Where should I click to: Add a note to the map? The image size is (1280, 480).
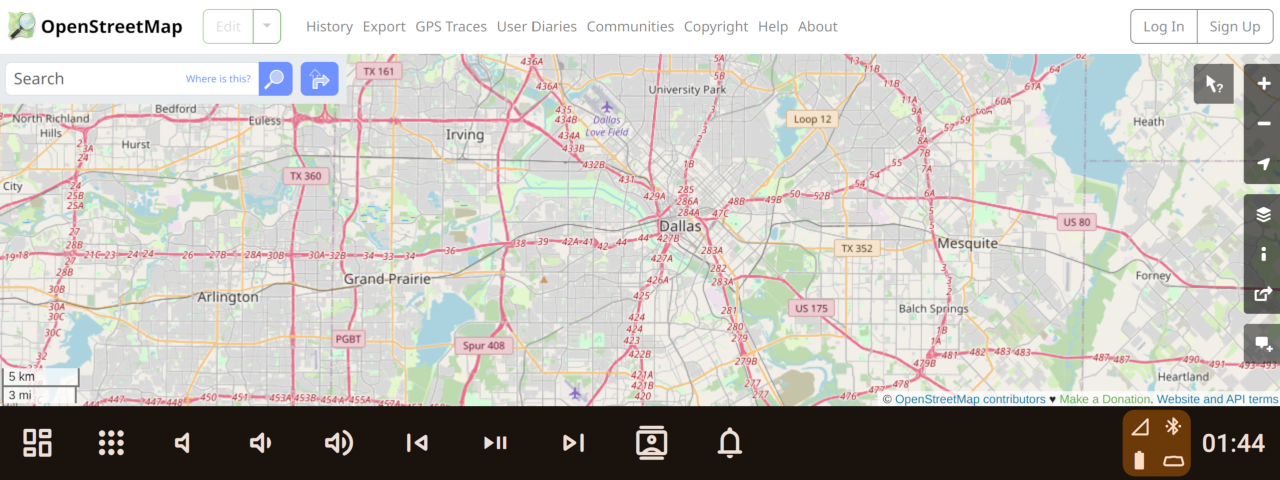coord(1263,344)
